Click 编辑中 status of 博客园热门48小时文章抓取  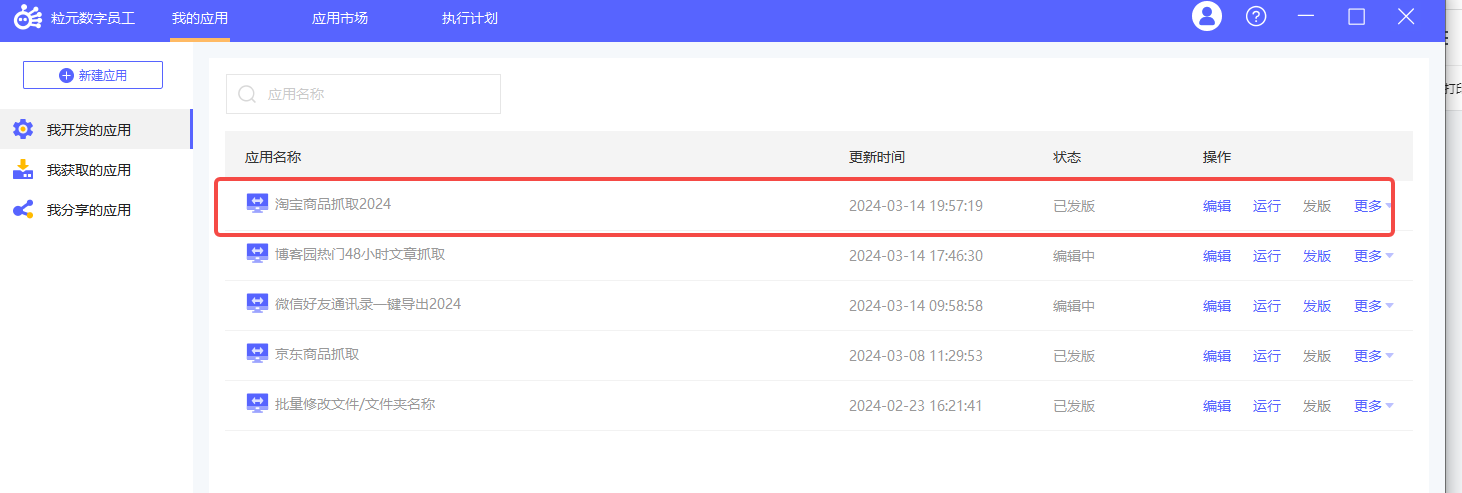(x=1074, y=256)
